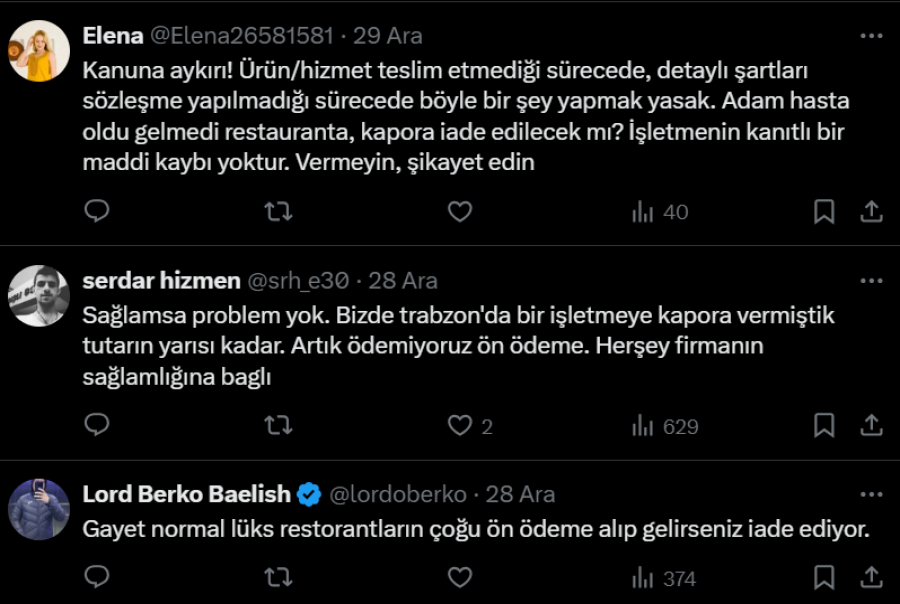Viewport: 900px width, 604px height.
Task: Open more menu on serdar hizmen's tweet
Action: [x=871, y=280]
